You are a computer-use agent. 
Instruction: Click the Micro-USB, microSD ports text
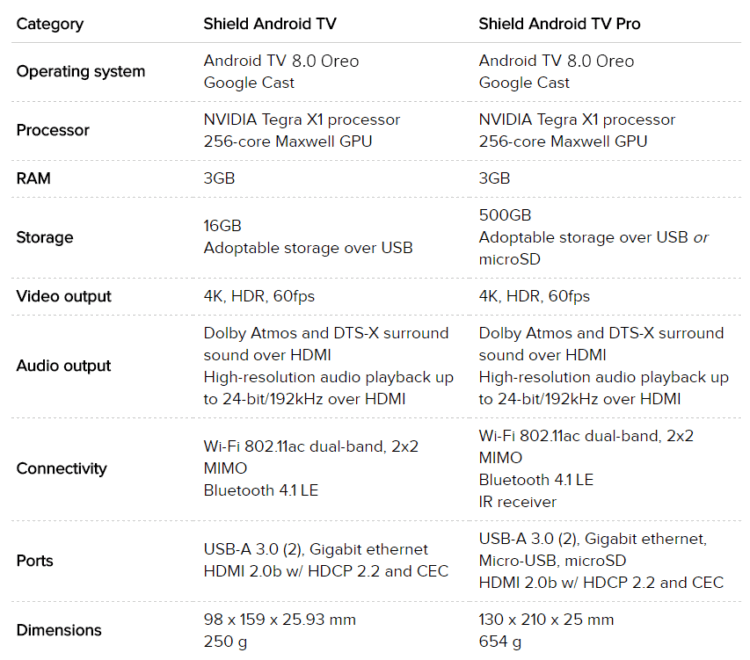(x=554, y=560)
